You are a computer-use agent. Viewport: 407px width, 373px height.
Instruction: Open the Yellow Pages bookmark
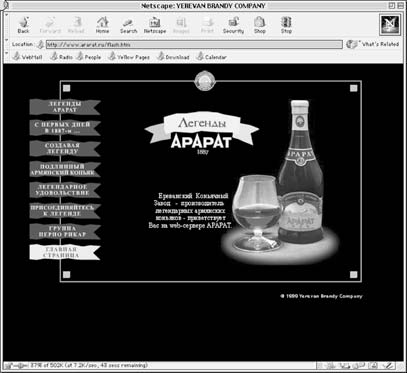(129, 57)
